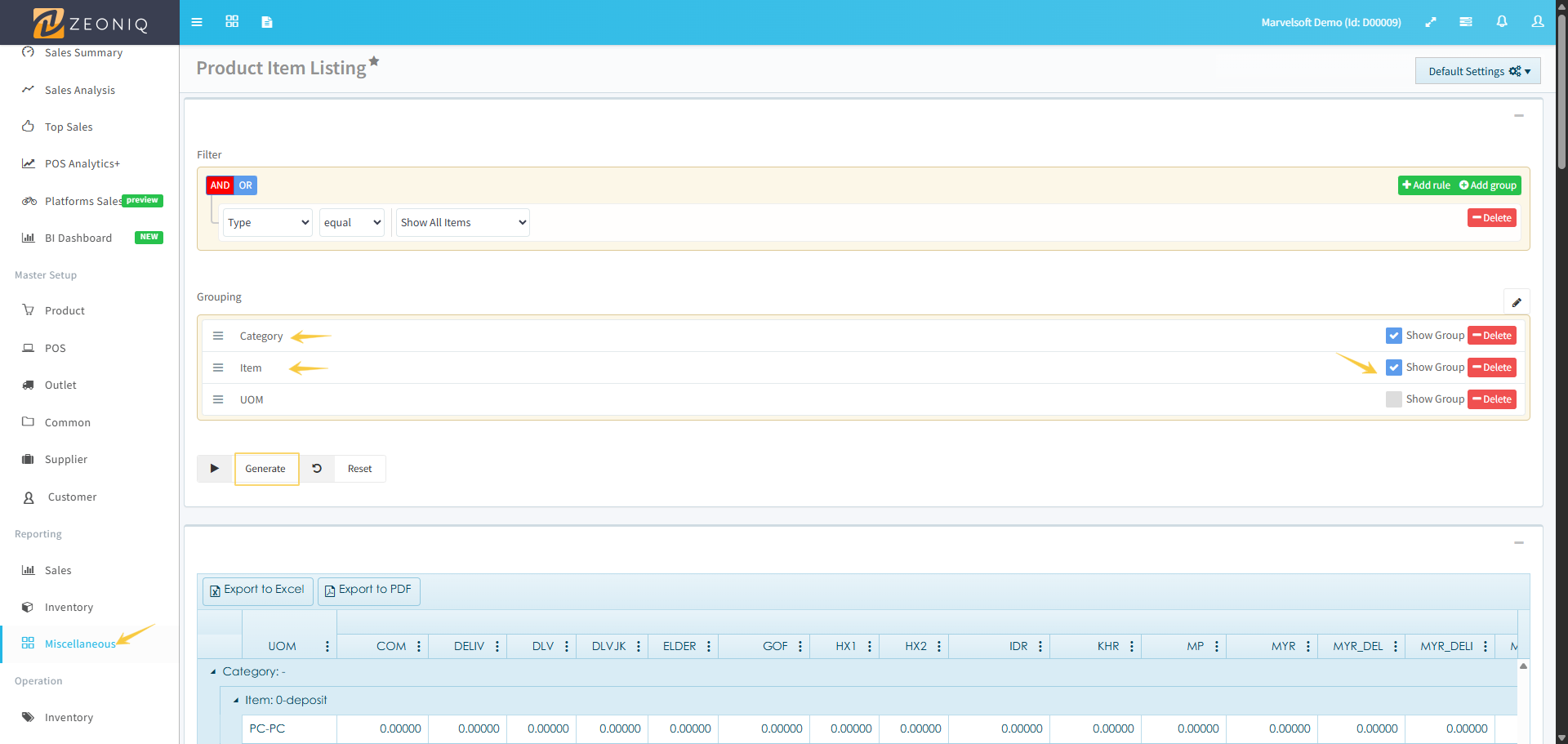Open Sales Analysis in the sidebar

pos(79,90)
